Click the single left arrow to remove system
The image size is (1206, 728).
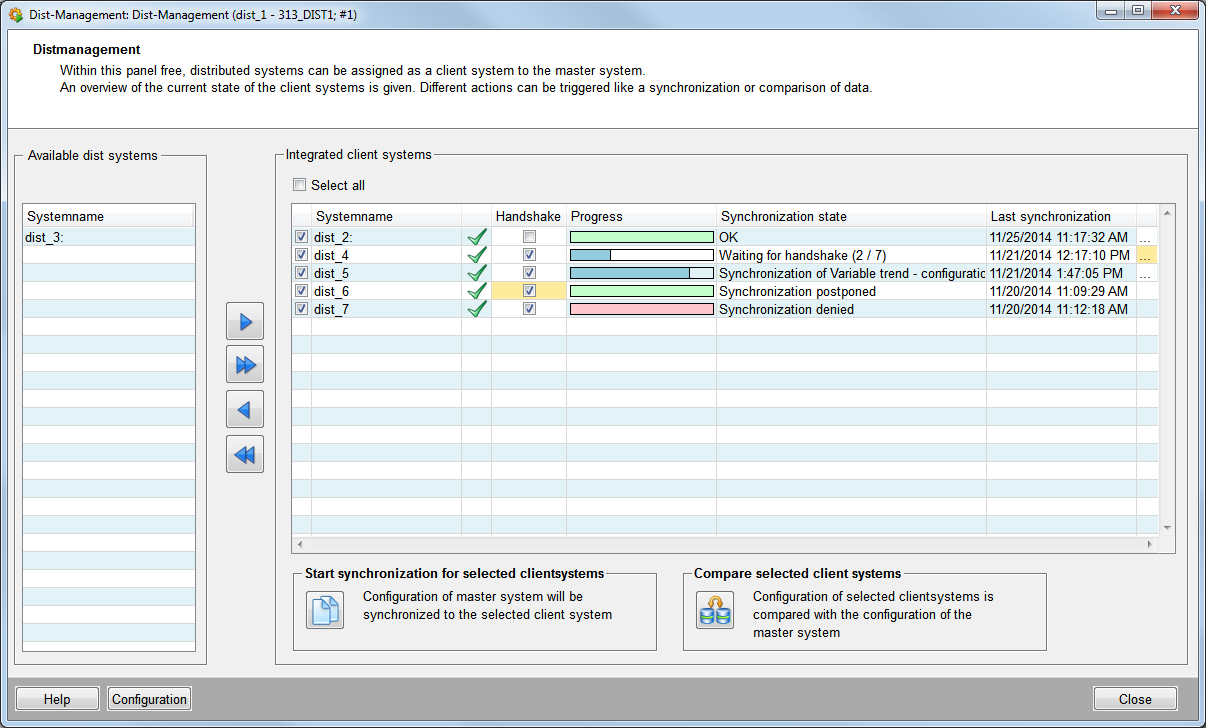[x=245, y=410]
